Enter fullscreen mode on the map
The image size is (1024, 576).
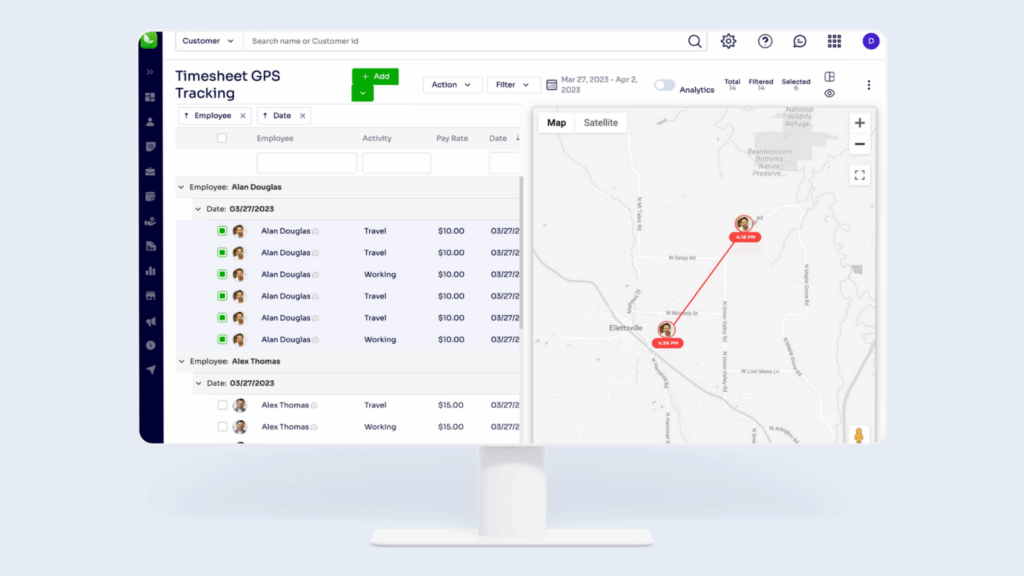coord(859,174)
